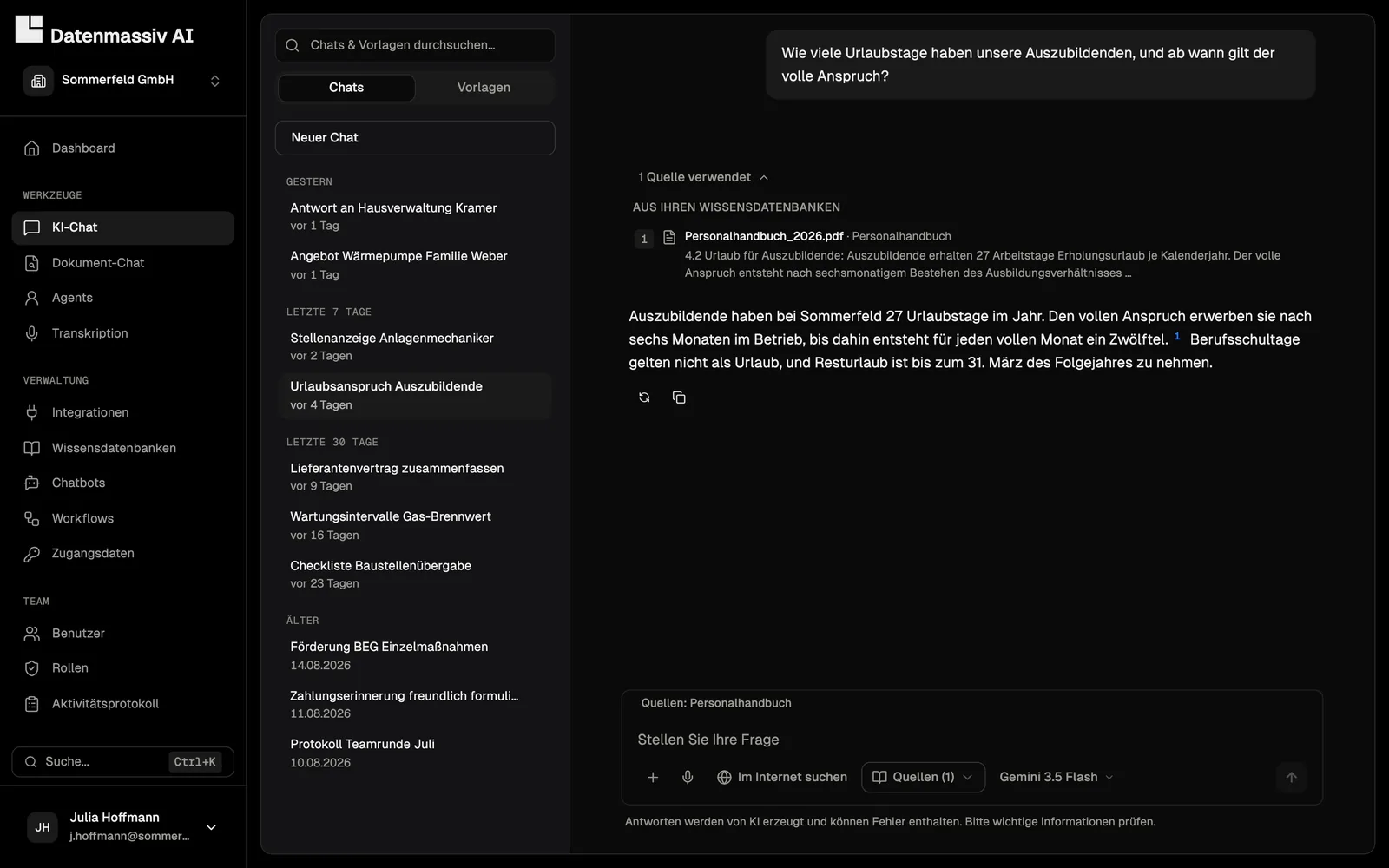Screen dimensions: 1389x868
Task: Click the chat search magnifier icon
Action: (293, 45)
